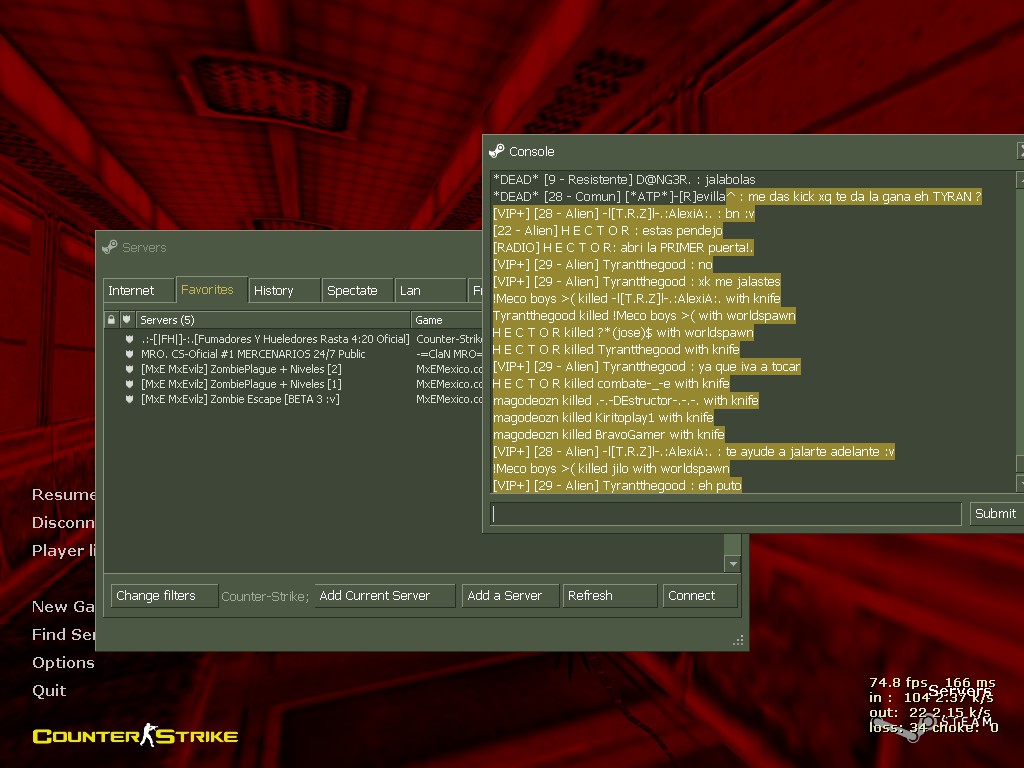Click the shield icon beside Zombie Escape [BETA 3 :v]
This screenshot has height=768, width=1024.
(129, 399)
